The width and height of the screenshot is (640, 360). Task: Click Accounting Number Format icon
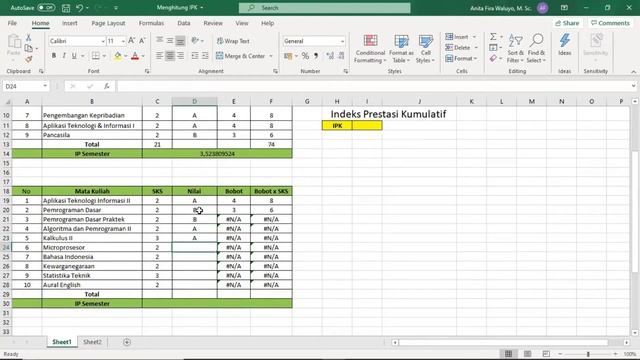tap(288, 56)
